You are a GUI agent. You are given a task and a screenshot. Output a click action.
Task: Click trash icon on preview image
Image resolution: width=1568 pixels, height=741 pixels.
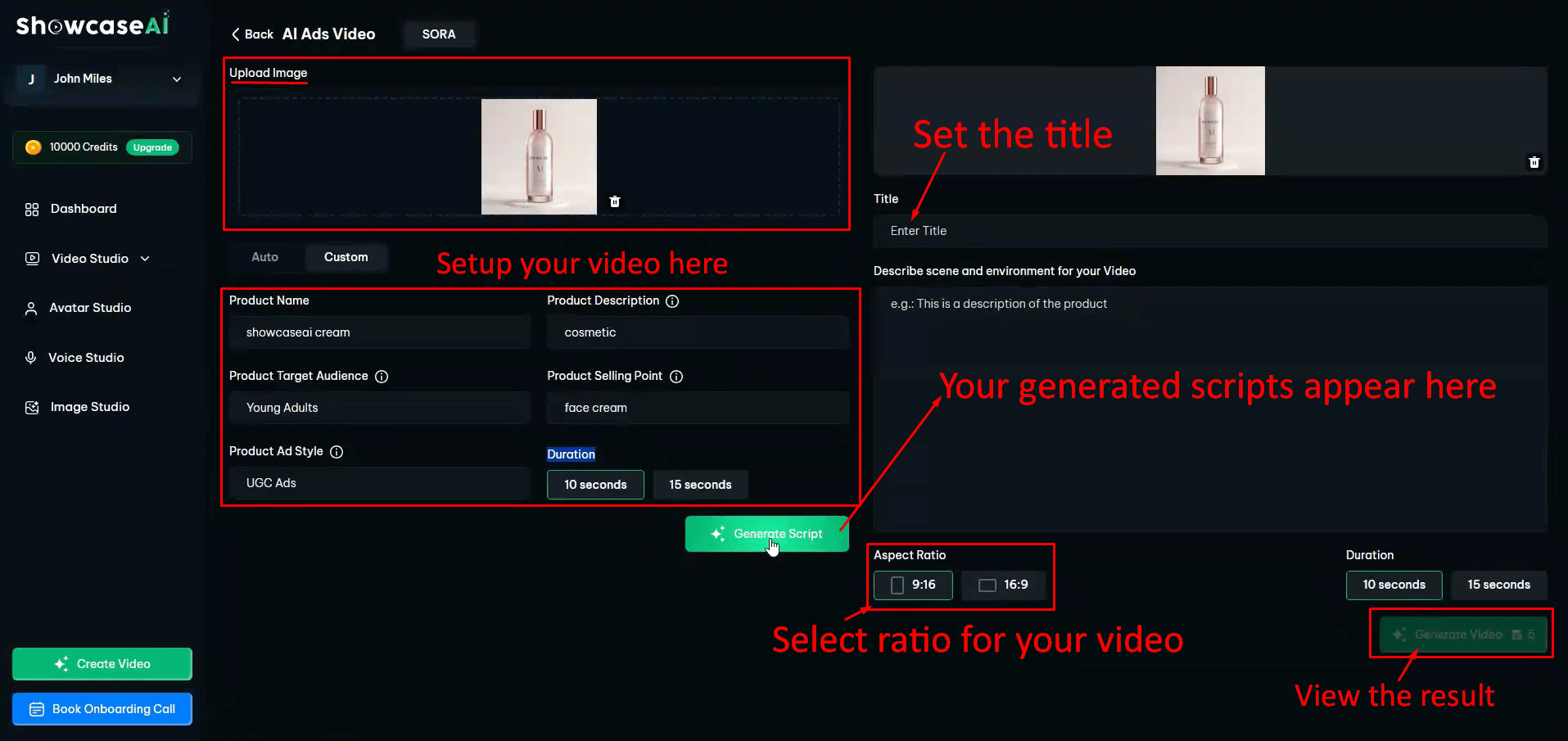pyautogui.click(x=1534, y=162)
